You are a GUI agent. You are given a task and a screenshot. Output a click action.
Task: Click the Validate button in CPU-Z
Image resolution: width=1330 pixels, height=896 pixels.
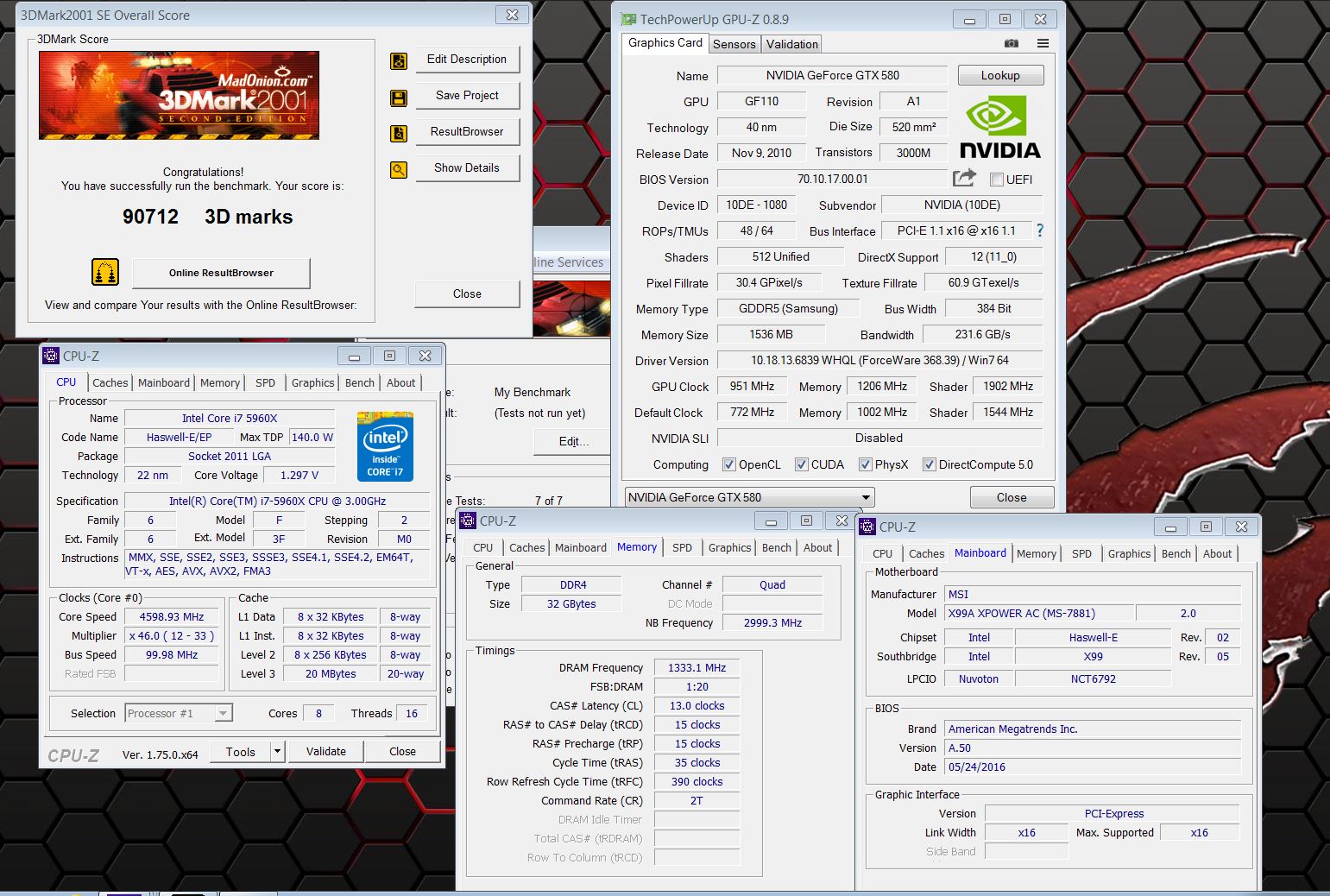[x=326, y=752]
